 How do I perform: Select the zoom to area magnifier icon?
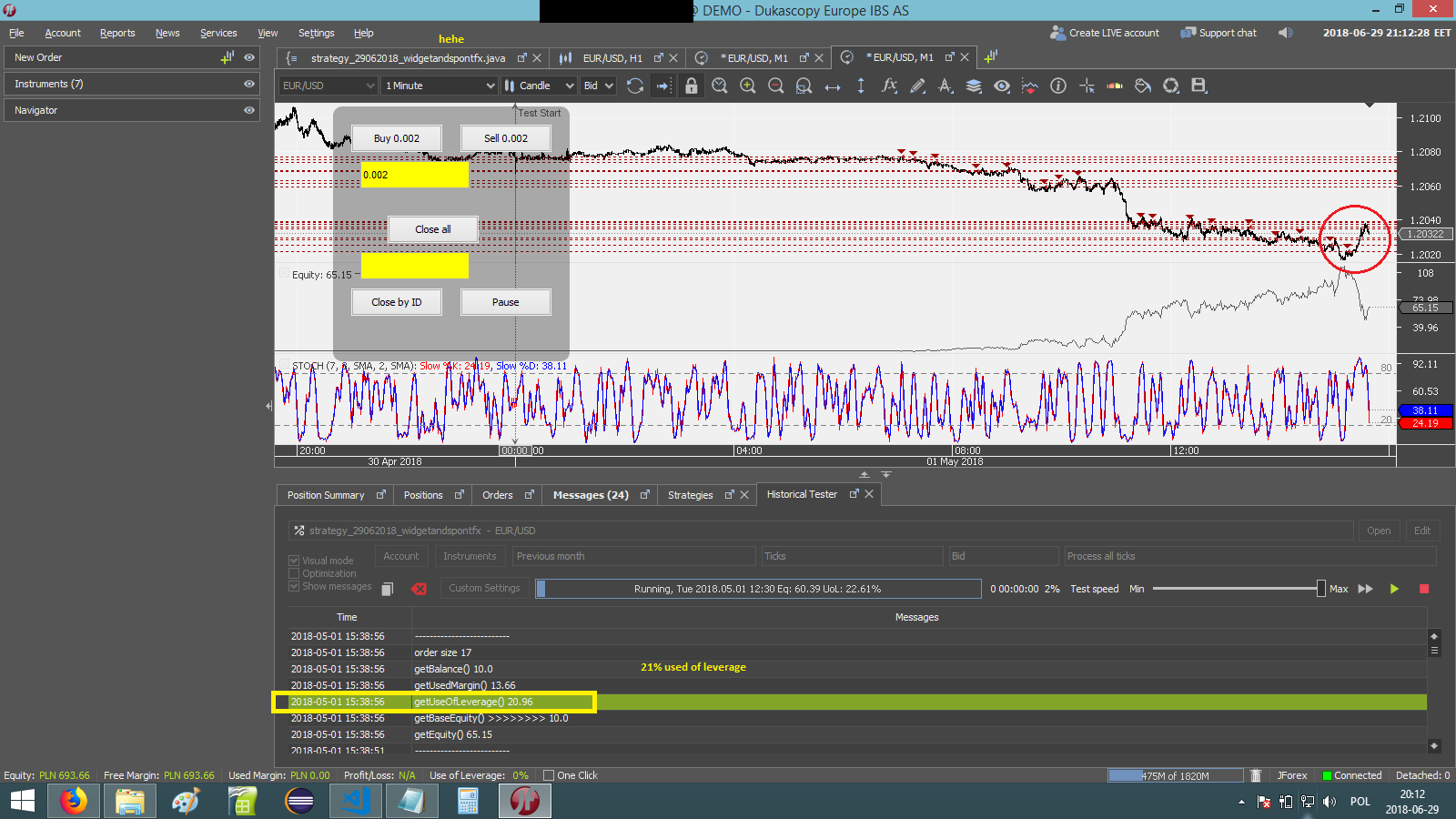click(x=804, y=86)
